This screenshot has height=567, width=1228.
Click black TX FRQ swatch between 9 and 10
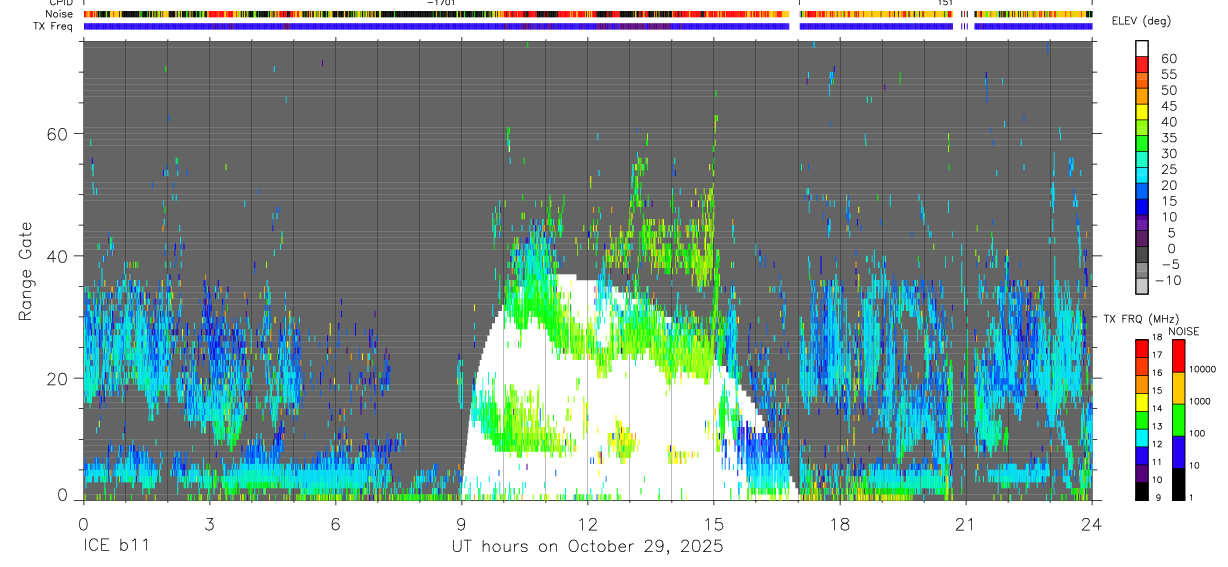click(1142, 490)
